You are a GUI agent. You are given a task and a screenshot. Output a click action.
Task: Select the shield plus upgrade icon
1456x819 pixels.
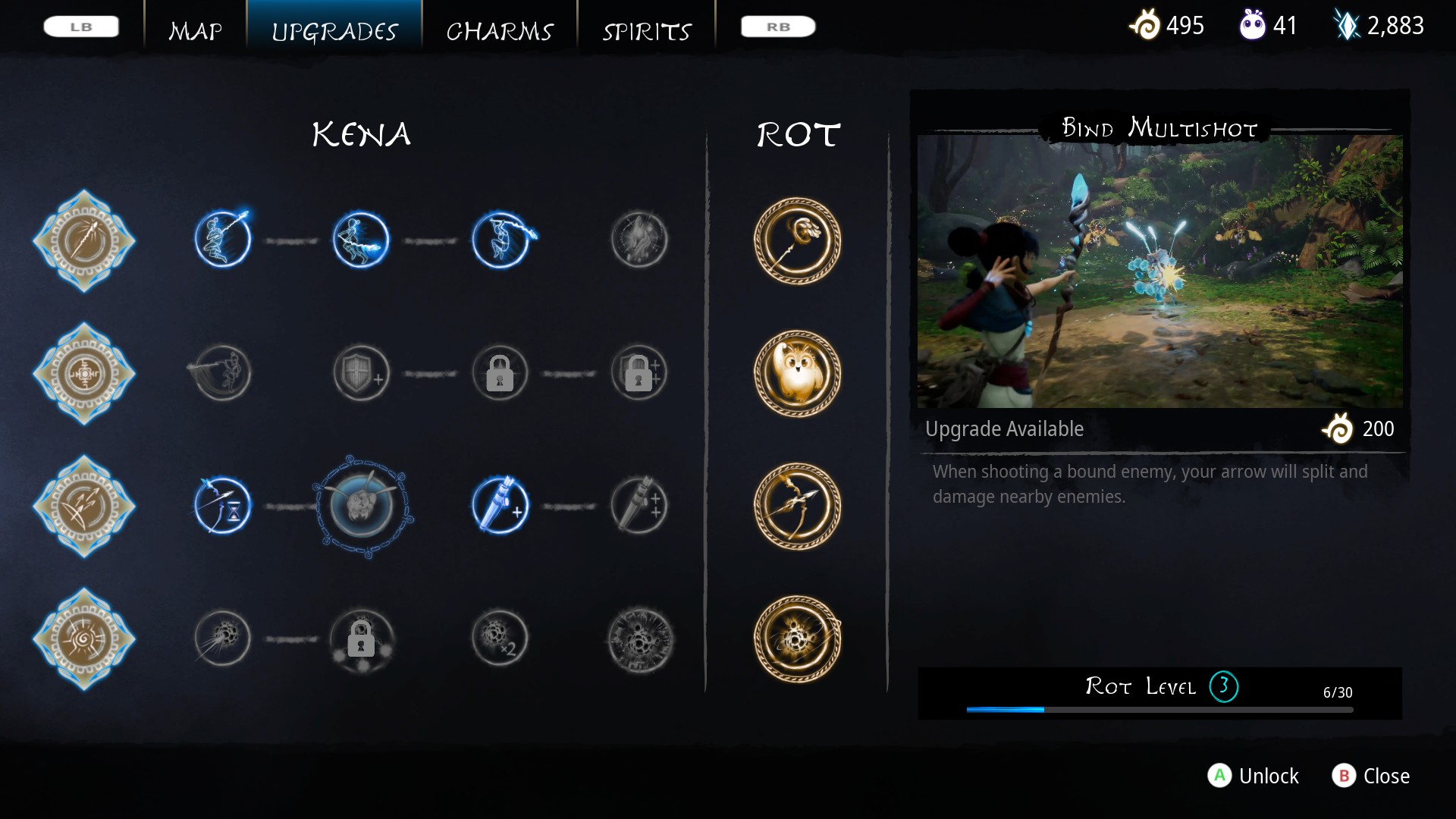[362, 373]
